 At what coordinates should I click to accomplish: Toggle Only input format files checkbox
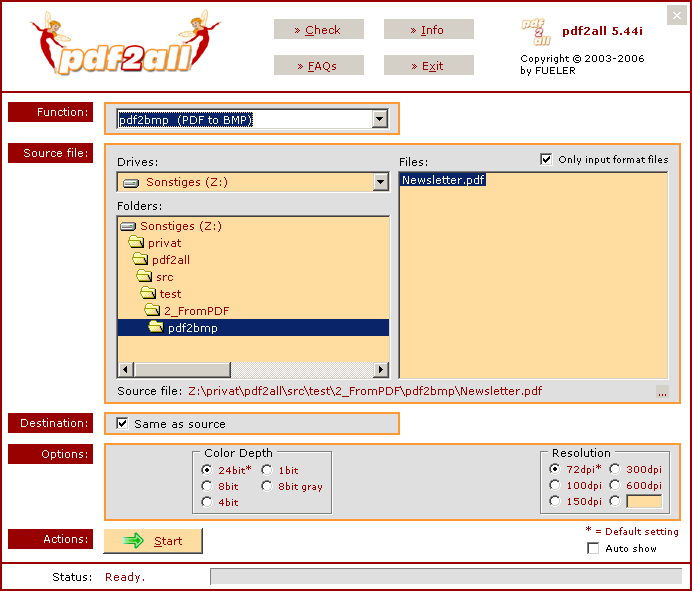[x=546, y=159]
